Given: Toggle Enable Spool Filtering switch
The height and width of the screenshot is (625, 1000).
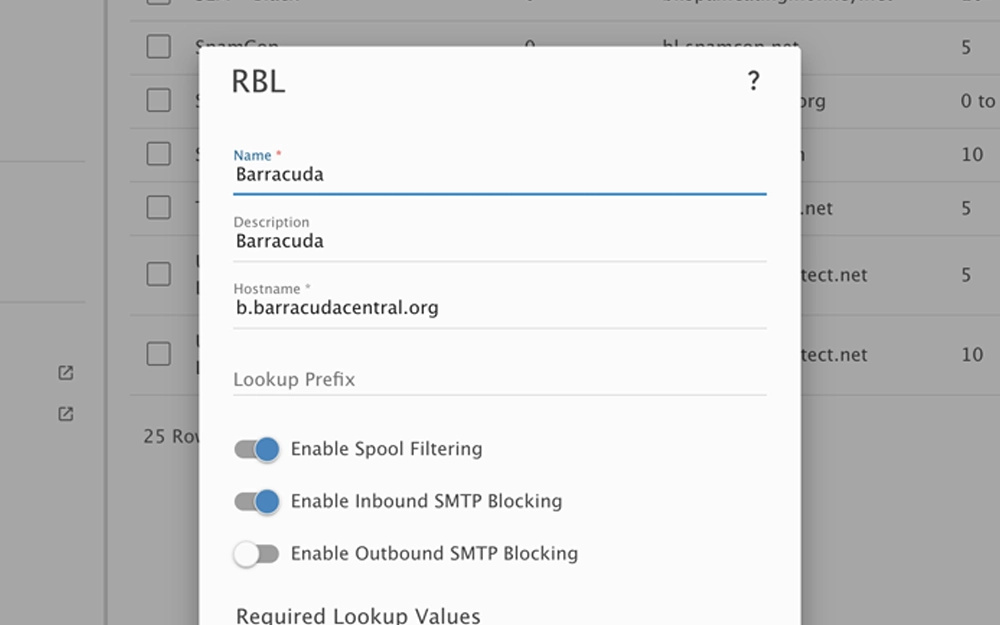Looking at the screenshot, I should pyautogui.click(x=256, y=449).
